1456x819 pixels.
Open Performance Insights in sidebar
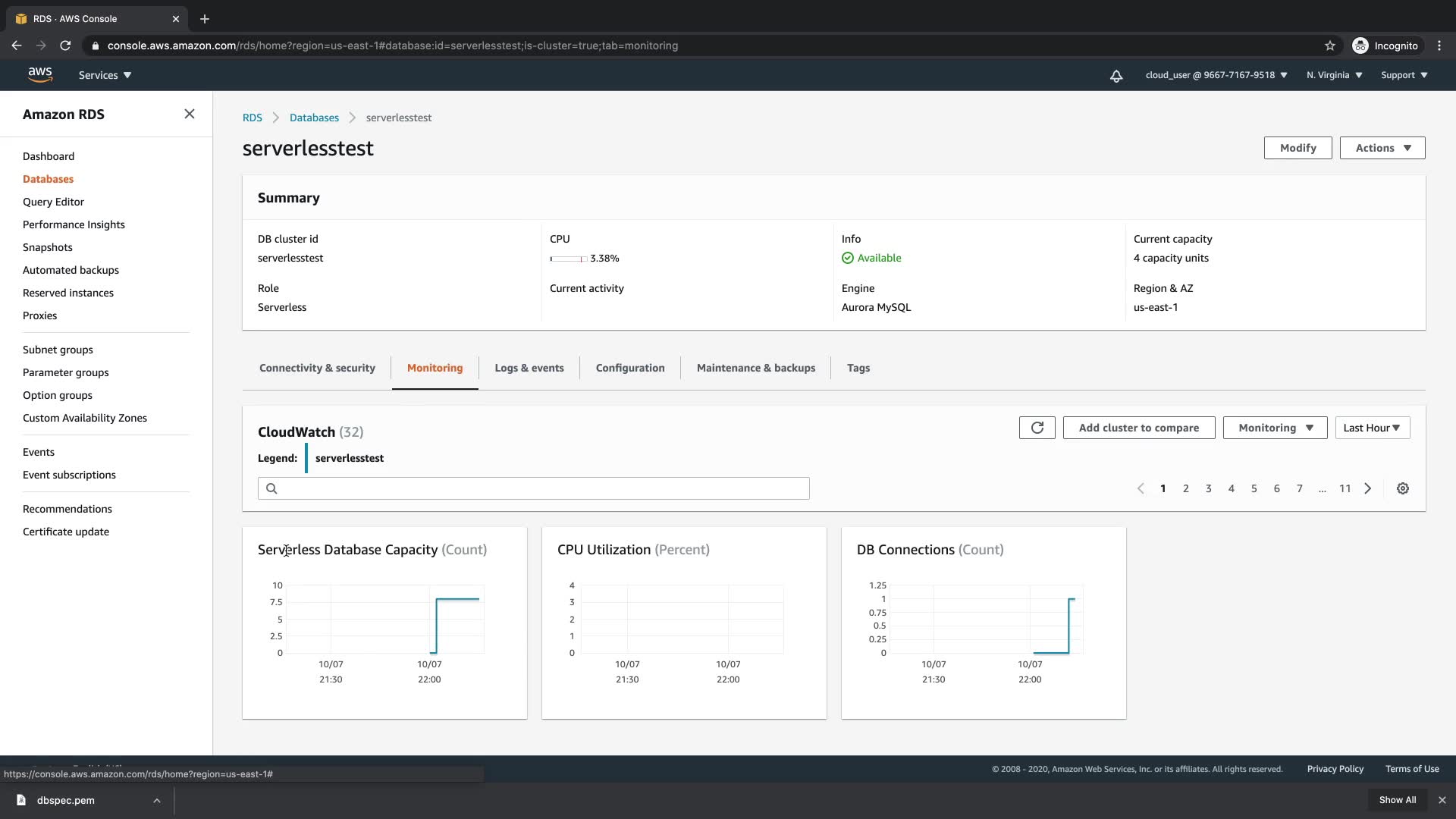pyautogui.click(x=74, y=224)
